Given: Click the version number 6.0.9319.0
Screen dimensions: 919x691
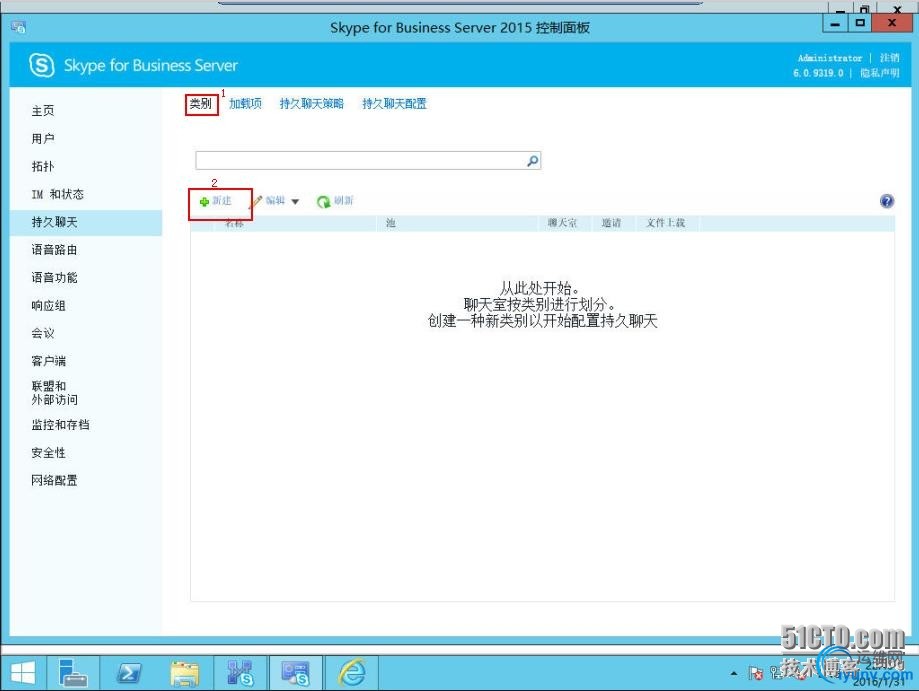Looking at the screenshot, I should [x=818, y=73].
